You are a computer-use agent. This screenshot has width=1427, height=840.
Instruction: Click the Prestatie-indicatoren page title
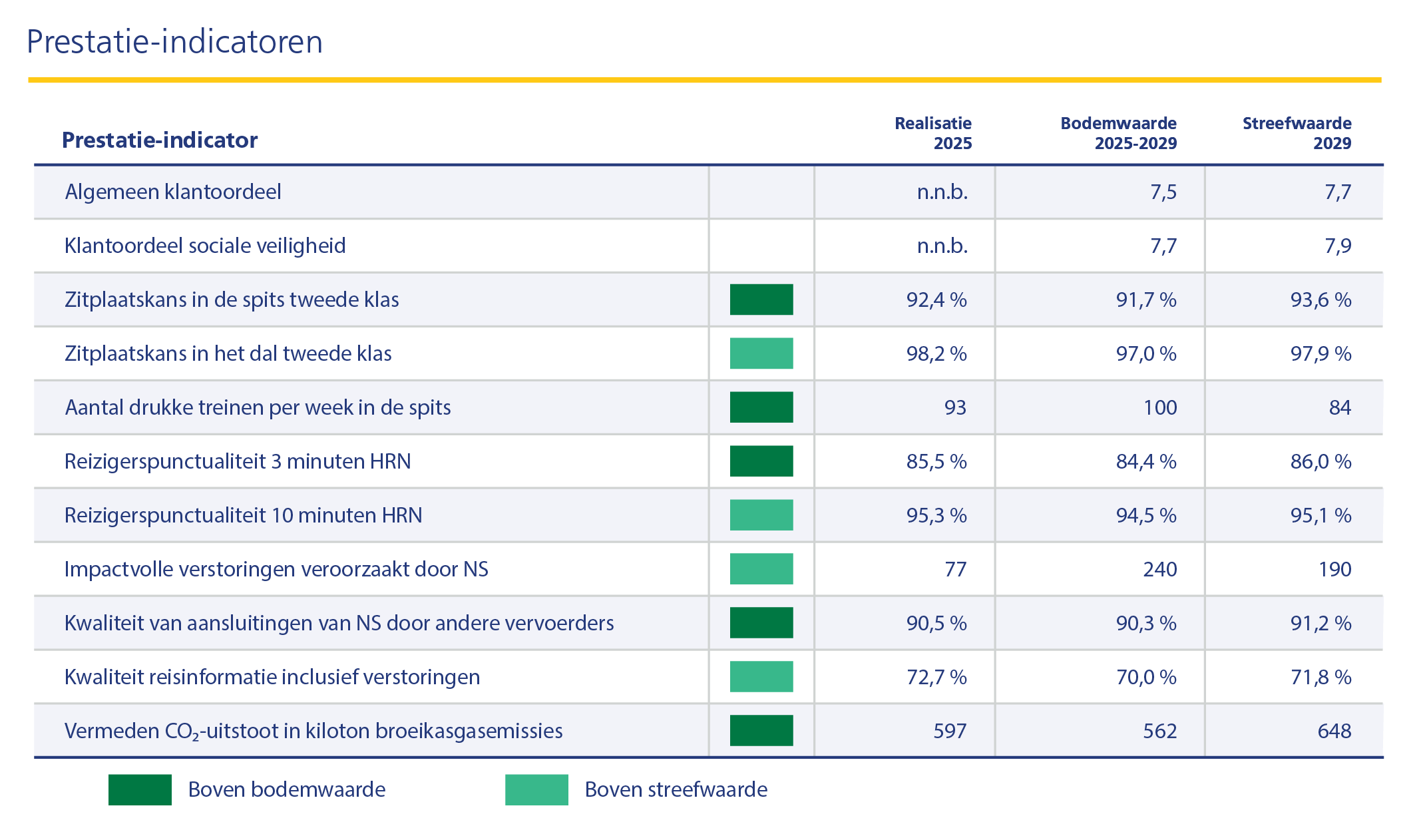click(x=174, y=42)
